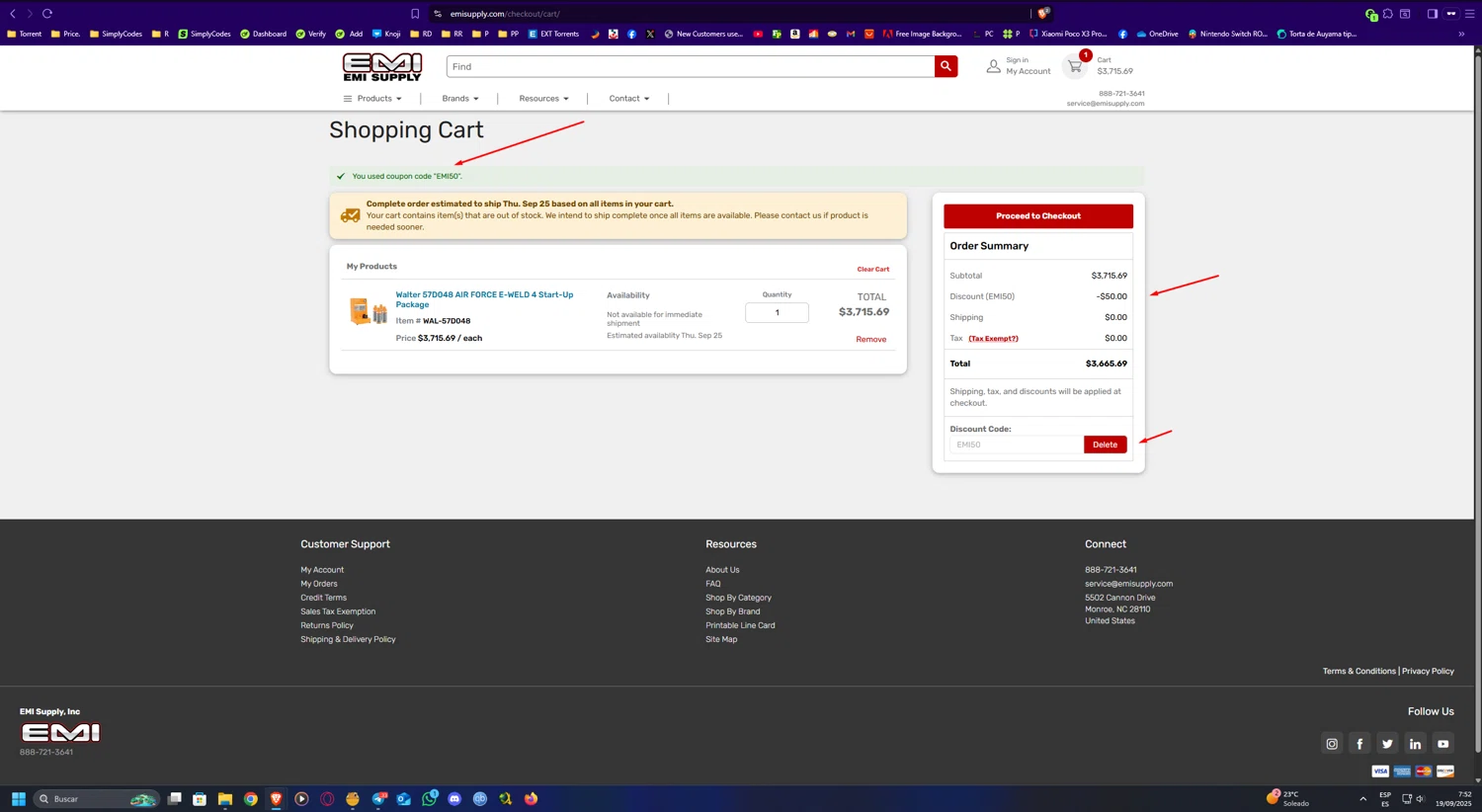Open Brave browser in the taskbar
1482x812 pixels.
click(x=276, y=799)
